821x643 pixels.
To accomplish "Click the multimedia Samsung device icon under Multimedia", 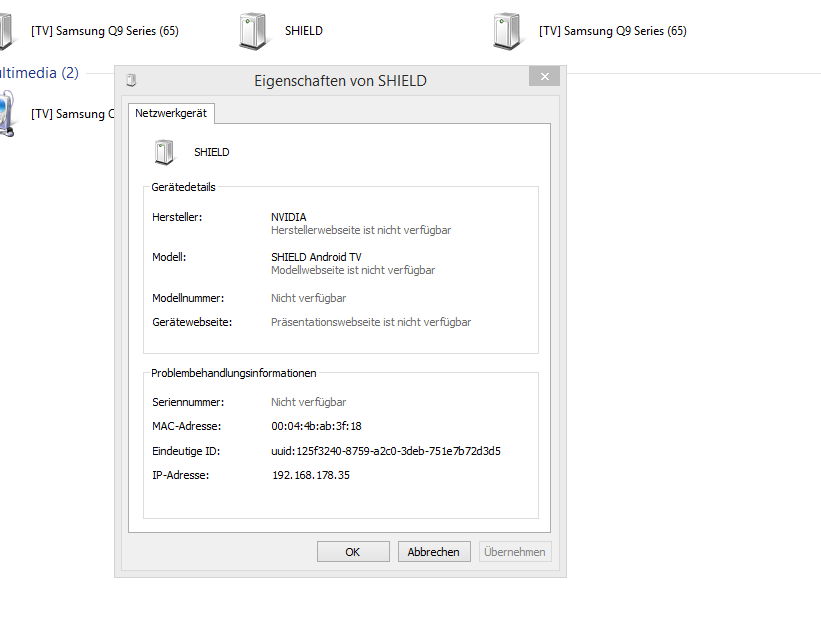I will [x=7, y=114].
